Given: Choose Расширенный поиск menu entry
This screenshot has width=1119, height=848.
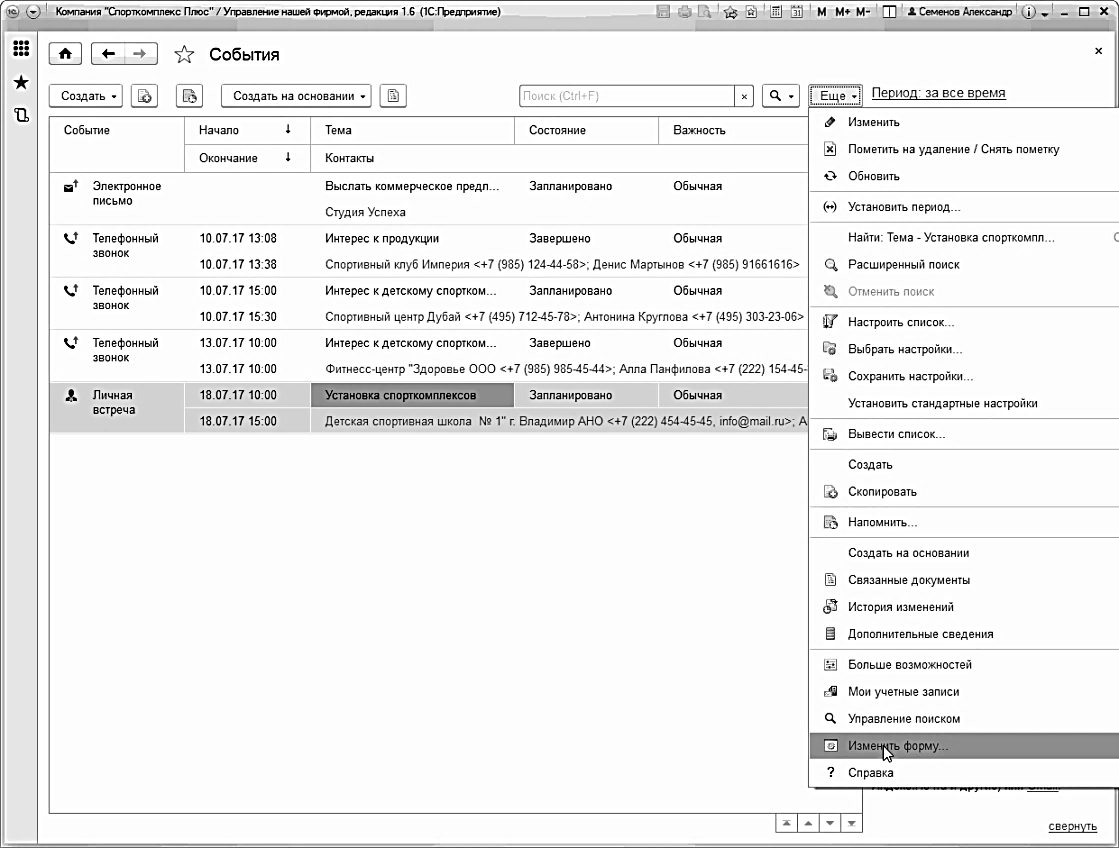Looking at the screenshot, I should tap(963, 265).
